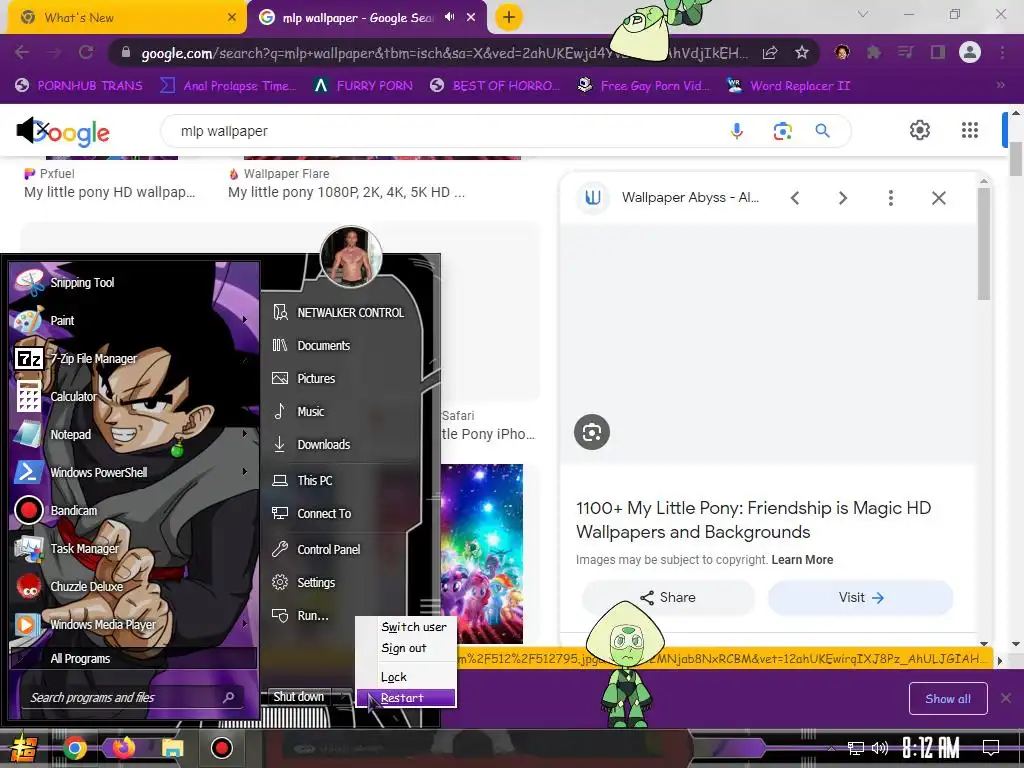Screen dimensions: 1024x768
Task: Share this page icon in address bar
Action: (x=770, y=52)
